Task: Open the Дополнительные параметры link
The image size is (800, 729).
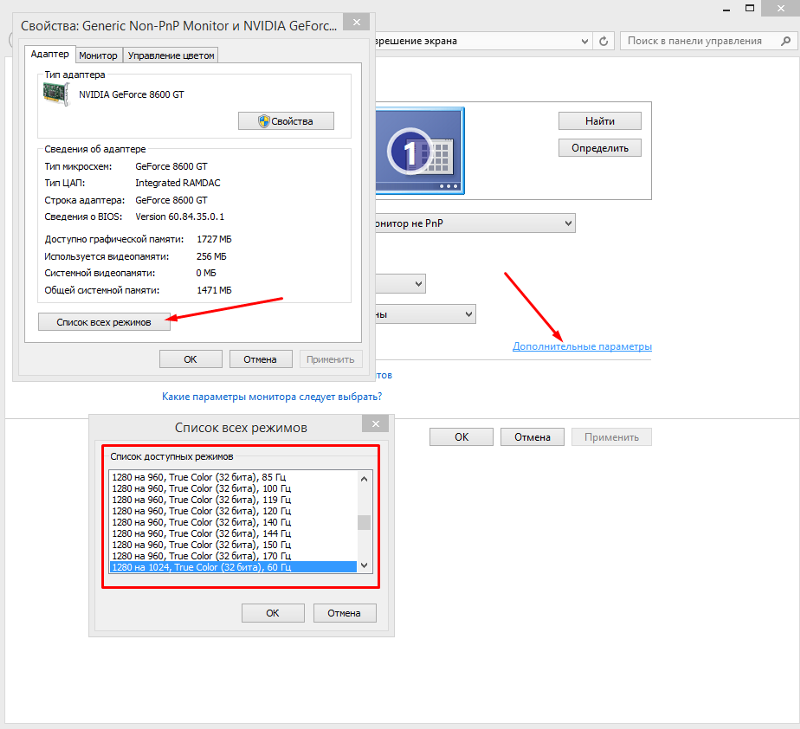Action: (582, 346)
